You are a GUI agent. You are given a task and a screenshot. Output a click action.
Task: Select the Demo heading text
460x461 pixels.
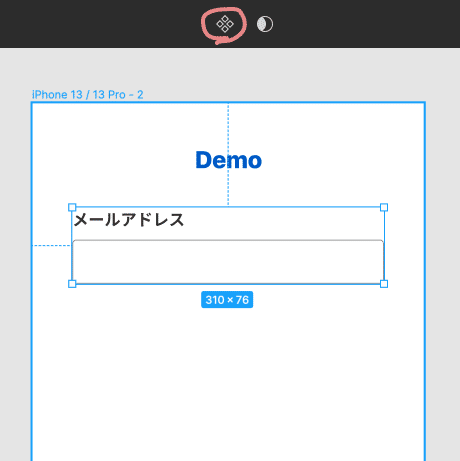(x=228, y=160)
